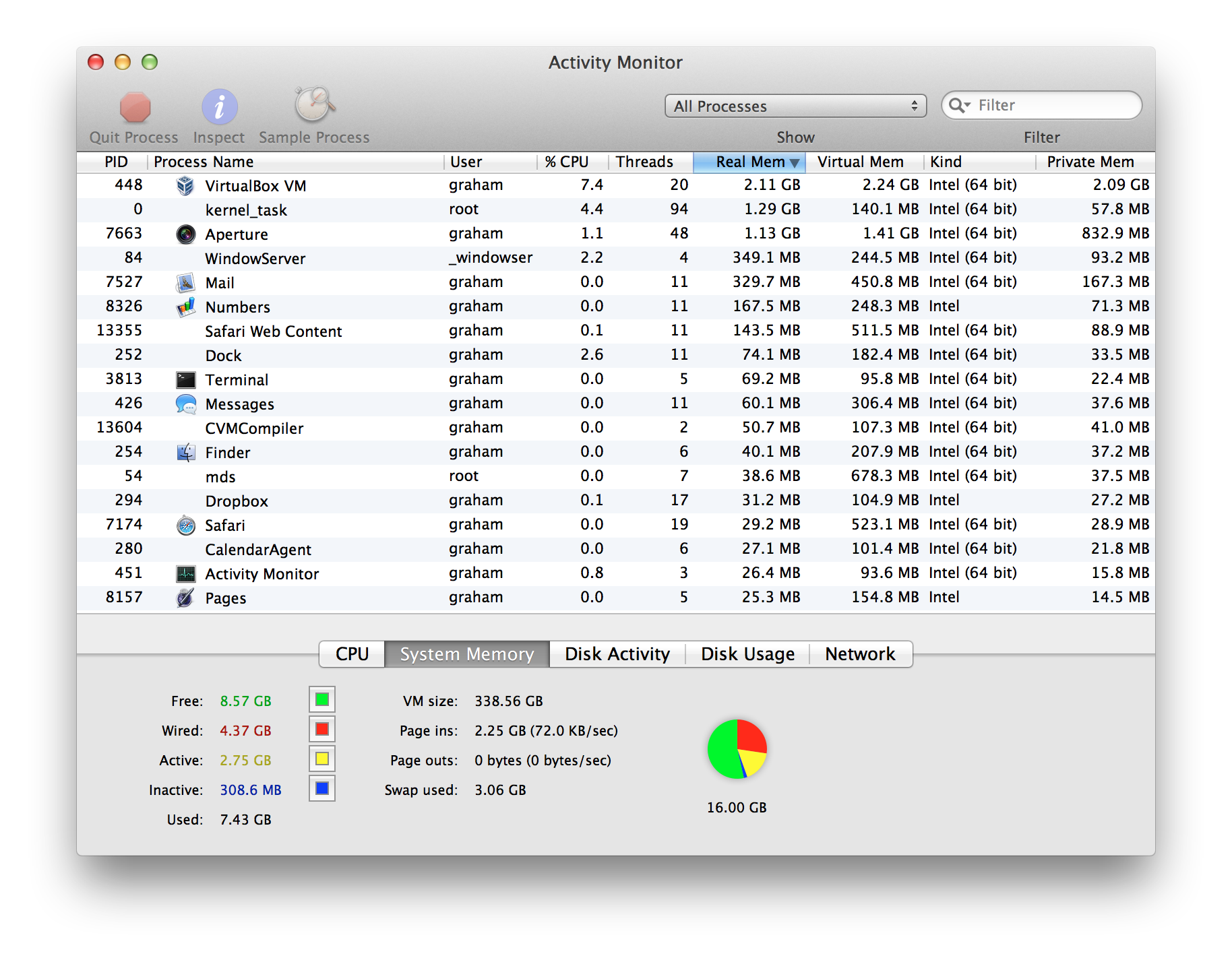Screen dimensions: 1232x962
Task: Select the Messages bubble icon
Action: pos(185,404)
